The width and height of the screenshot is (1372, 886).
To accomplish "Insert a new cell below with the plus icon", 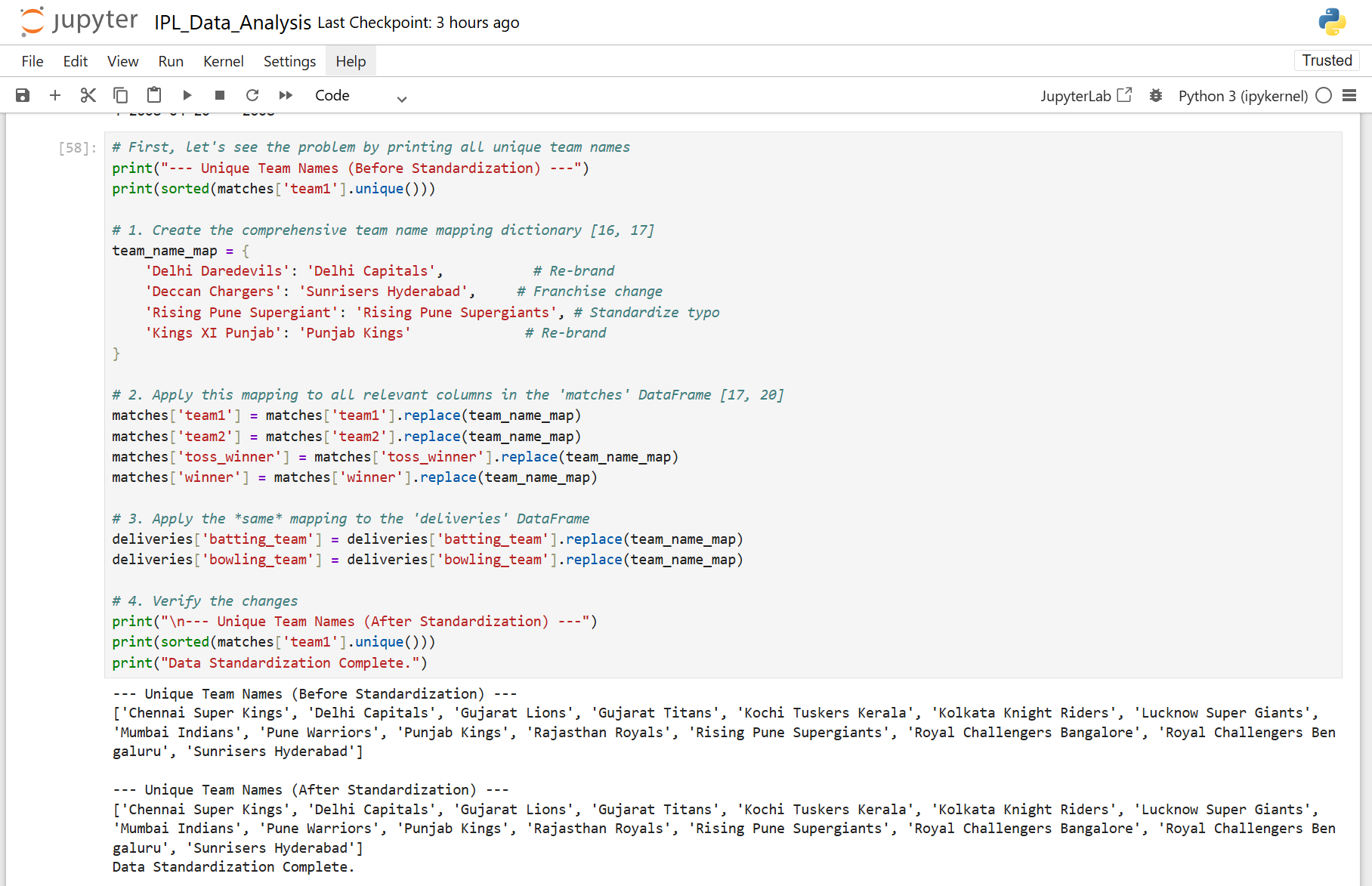I will [54, 95].
